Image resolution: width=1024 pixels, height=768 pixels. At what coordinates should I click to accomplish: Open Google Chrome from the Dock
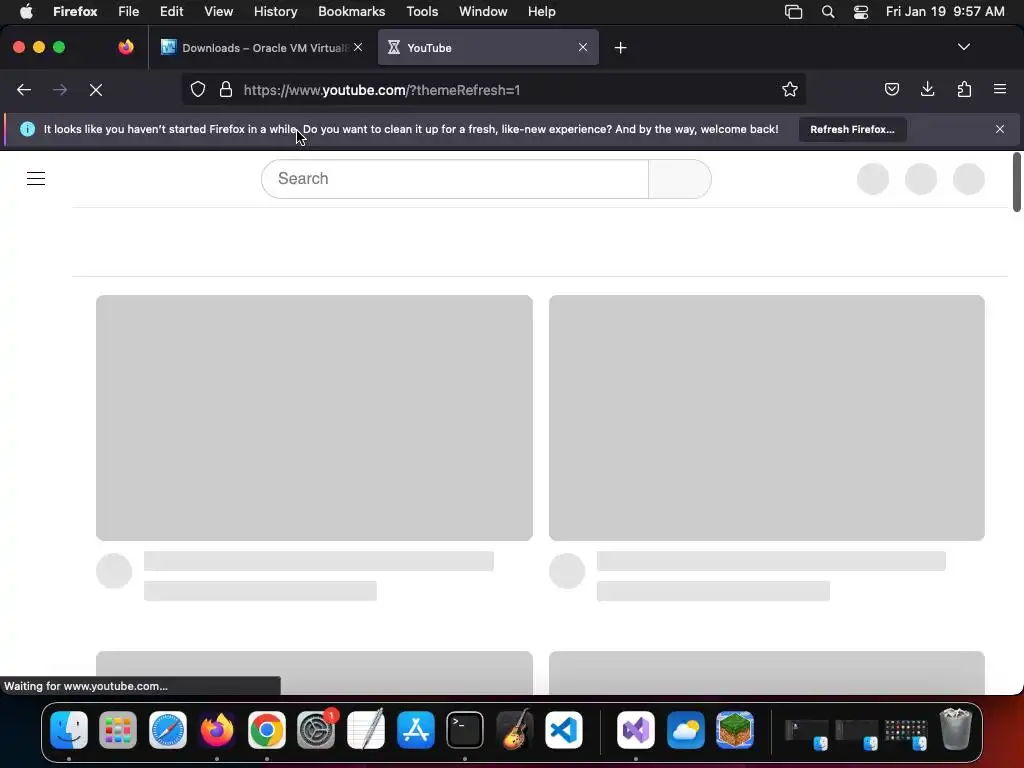[266, 729]
